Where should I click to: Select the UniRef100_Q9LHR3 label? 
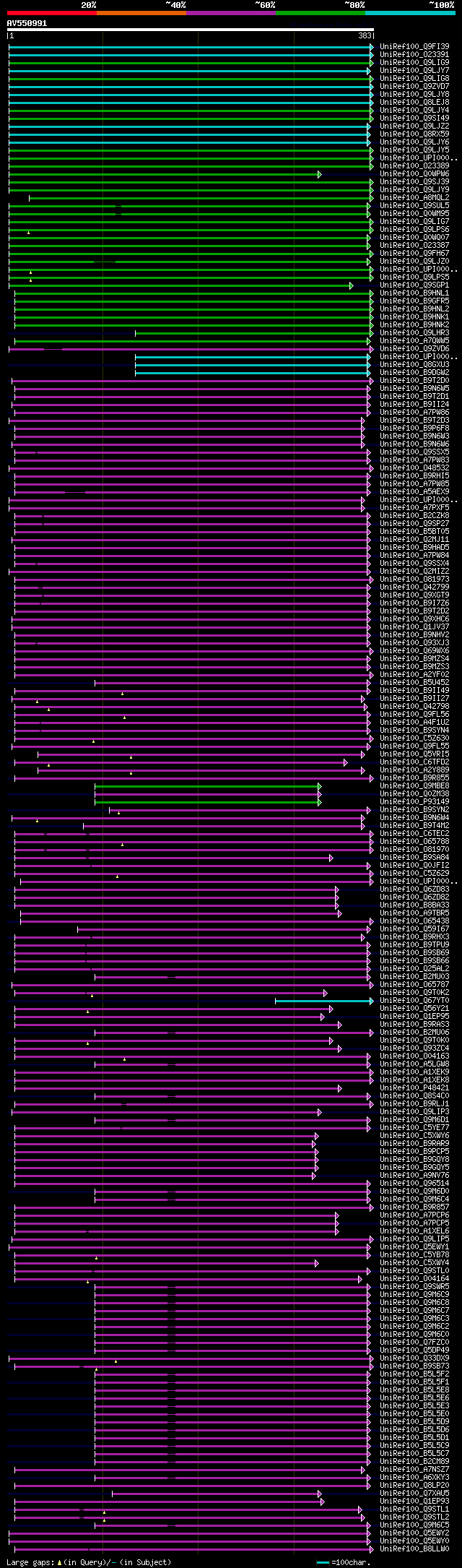point(414,333)
